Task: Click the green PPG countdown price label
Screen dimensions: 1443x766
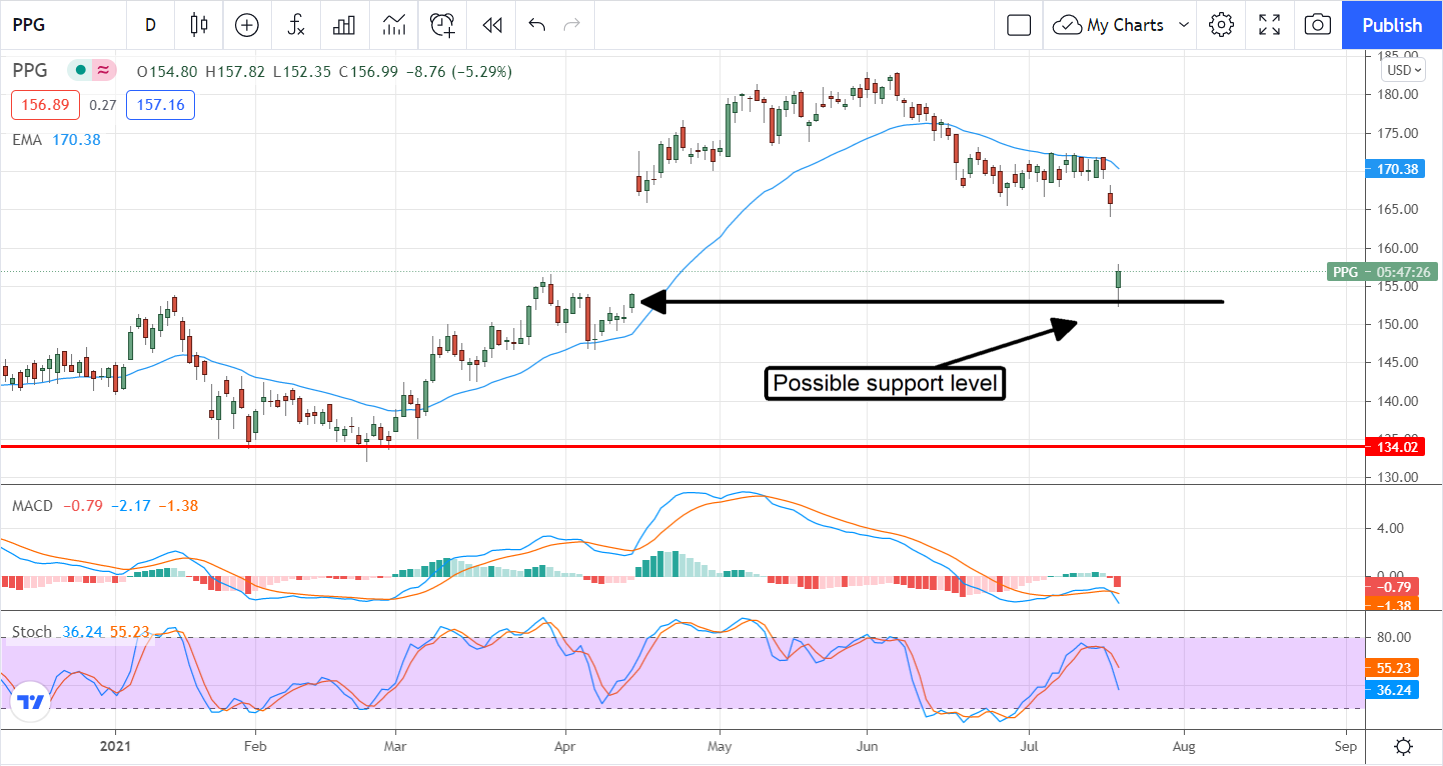Action: 1380,271
